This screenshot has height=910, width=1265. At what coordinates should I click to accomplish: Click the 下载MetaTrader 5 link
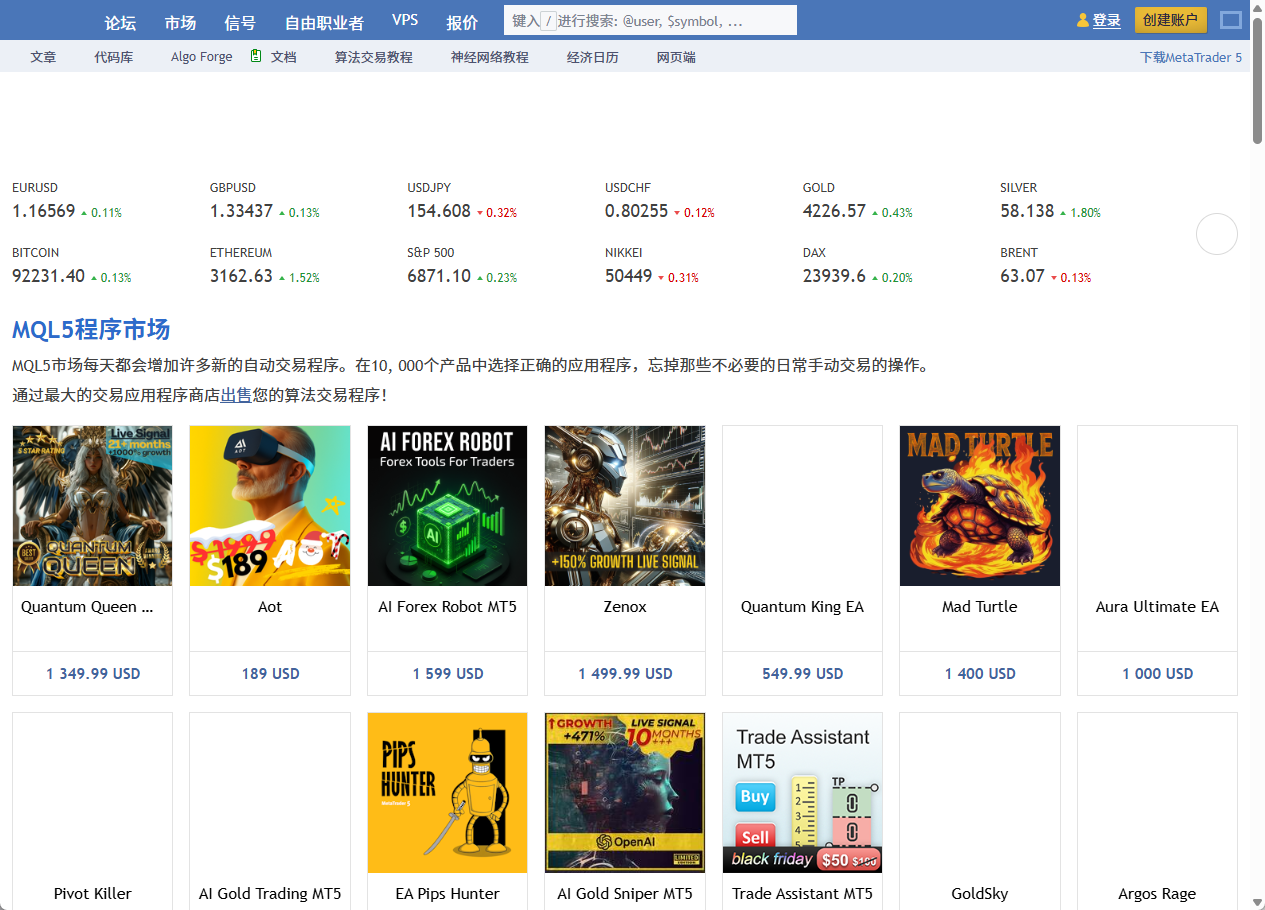pyautogui.click(x=1189, y=57)
